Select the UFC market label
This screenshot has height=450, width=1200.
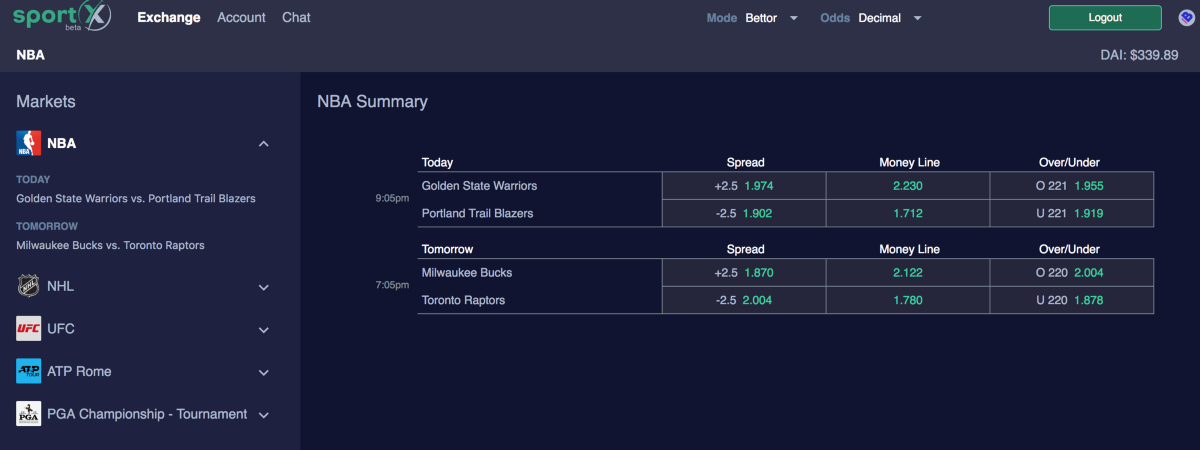(x=60, y=329)
